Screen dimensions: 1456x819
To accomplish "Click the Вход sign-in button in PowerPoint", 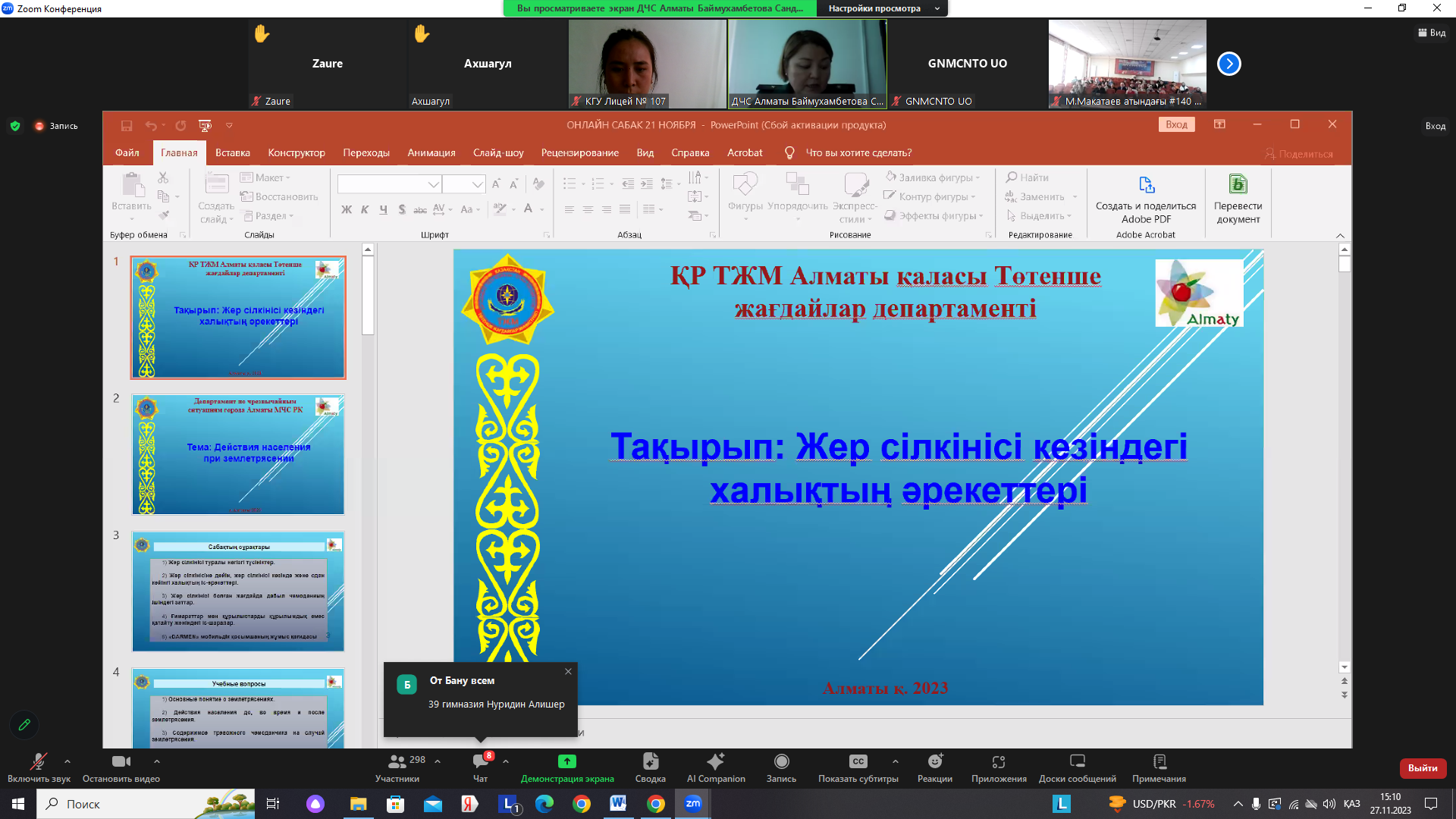I will [x=1176, y=125].
